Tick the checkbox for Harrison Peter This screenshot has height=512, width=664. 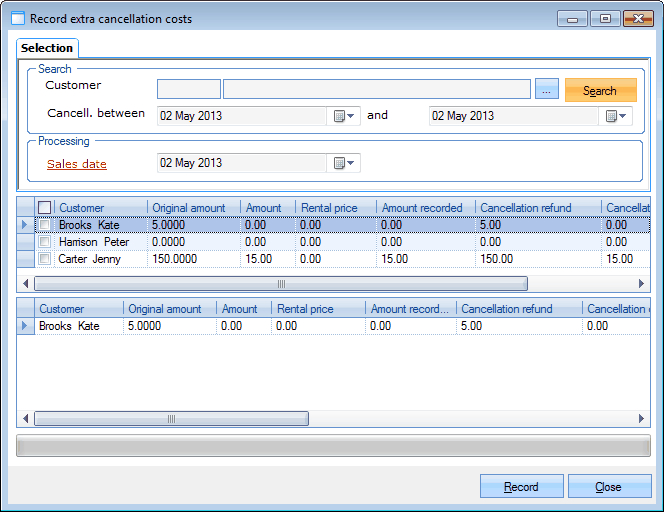point(44,242)
